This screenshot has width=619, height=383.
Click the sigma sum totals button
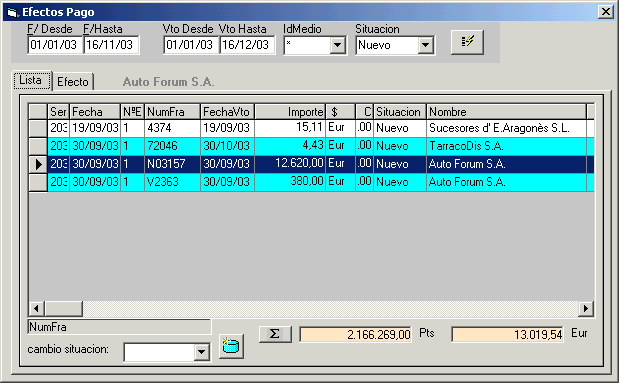[x=275, y=334]
